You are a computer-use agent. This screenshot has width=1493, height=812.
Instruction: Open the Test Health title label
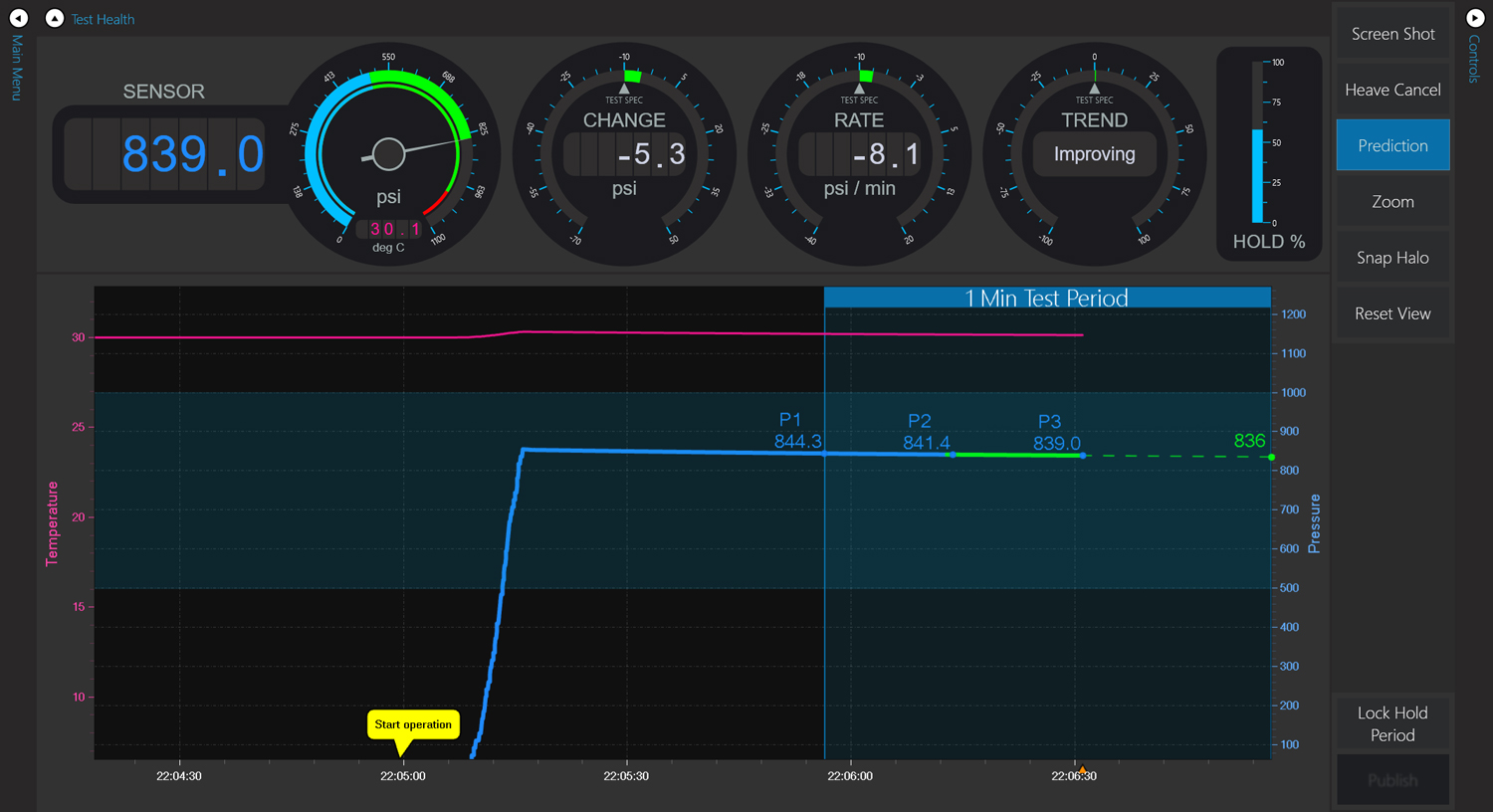[x=103, y=19]
